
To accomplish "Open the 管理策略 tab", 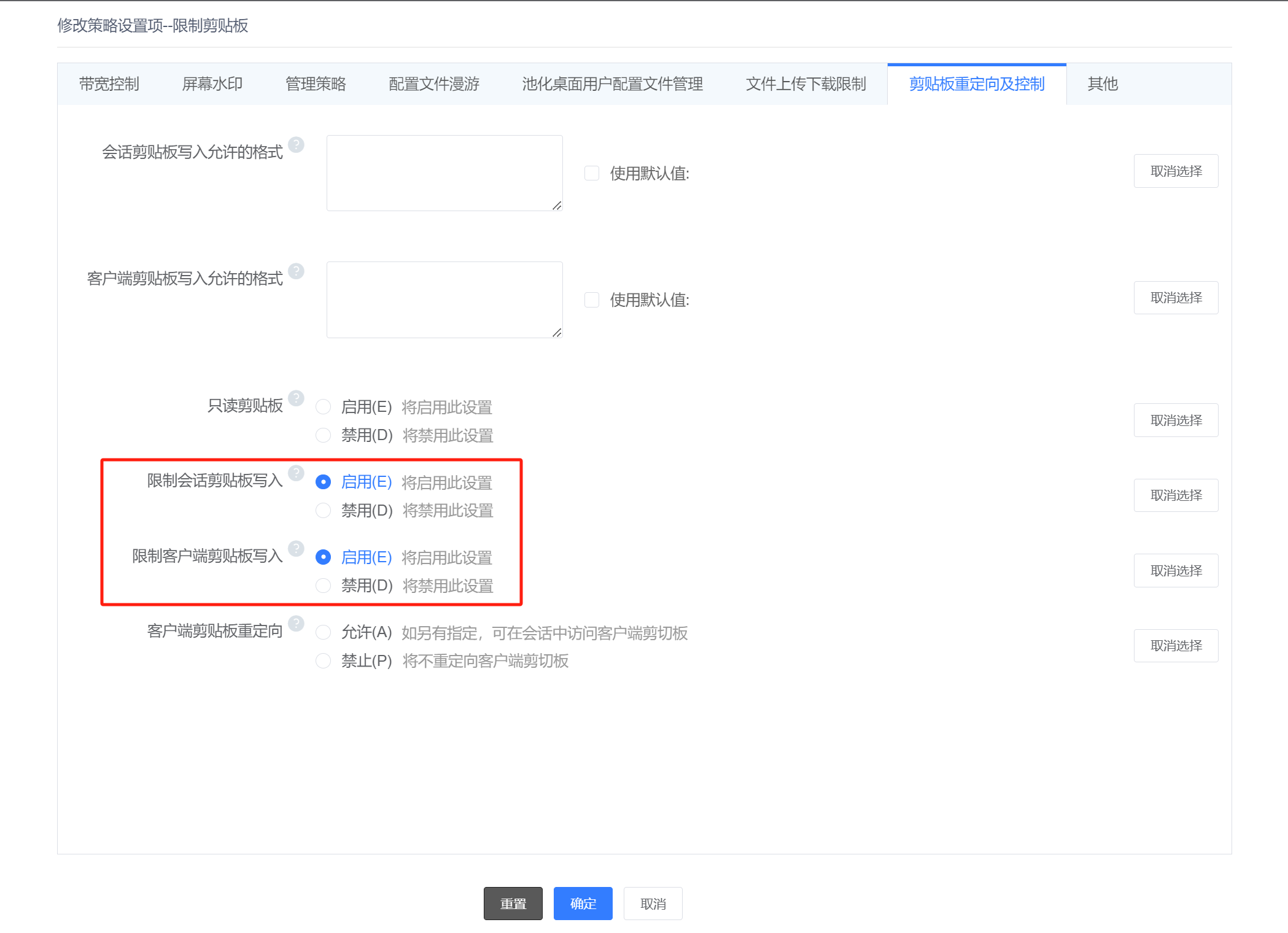I will [x=316, y=84].
